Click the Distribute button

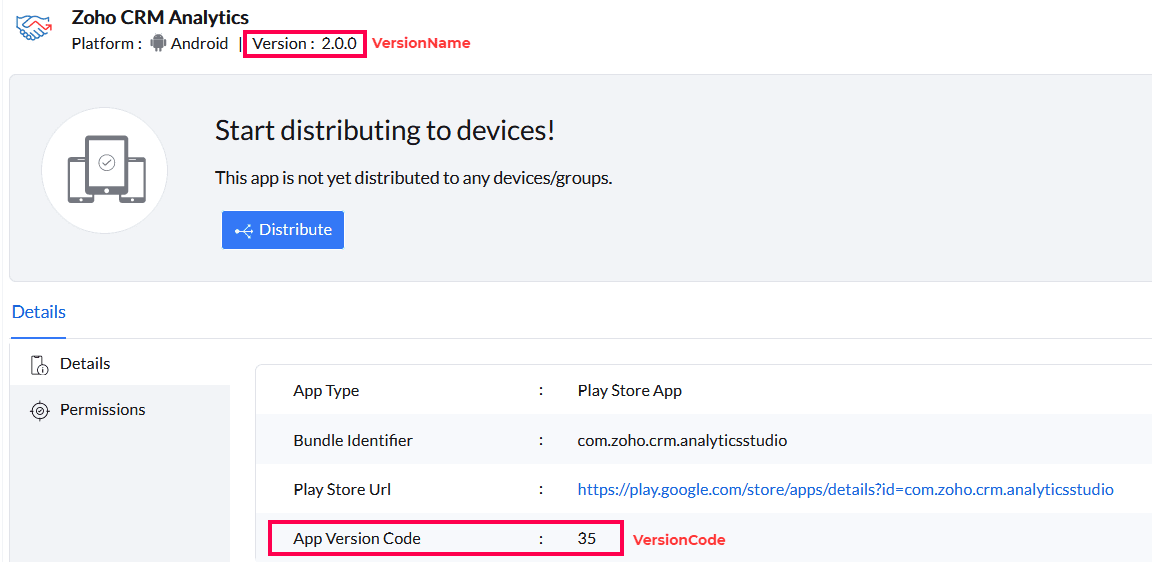coord(283,230)
